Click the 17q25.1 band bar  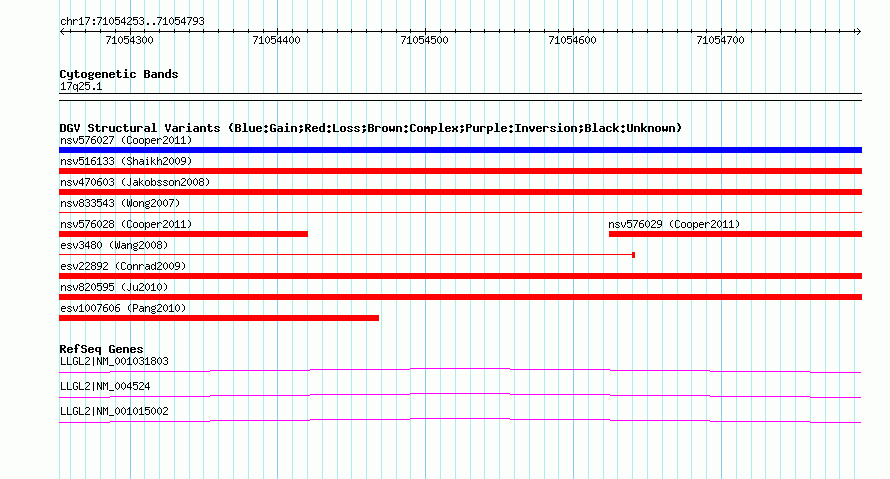460,97
